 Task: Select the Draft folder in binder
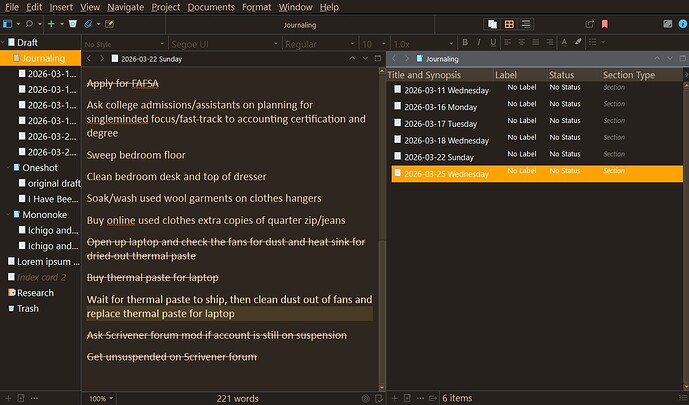pyautogui.click(x=40, y=42)
